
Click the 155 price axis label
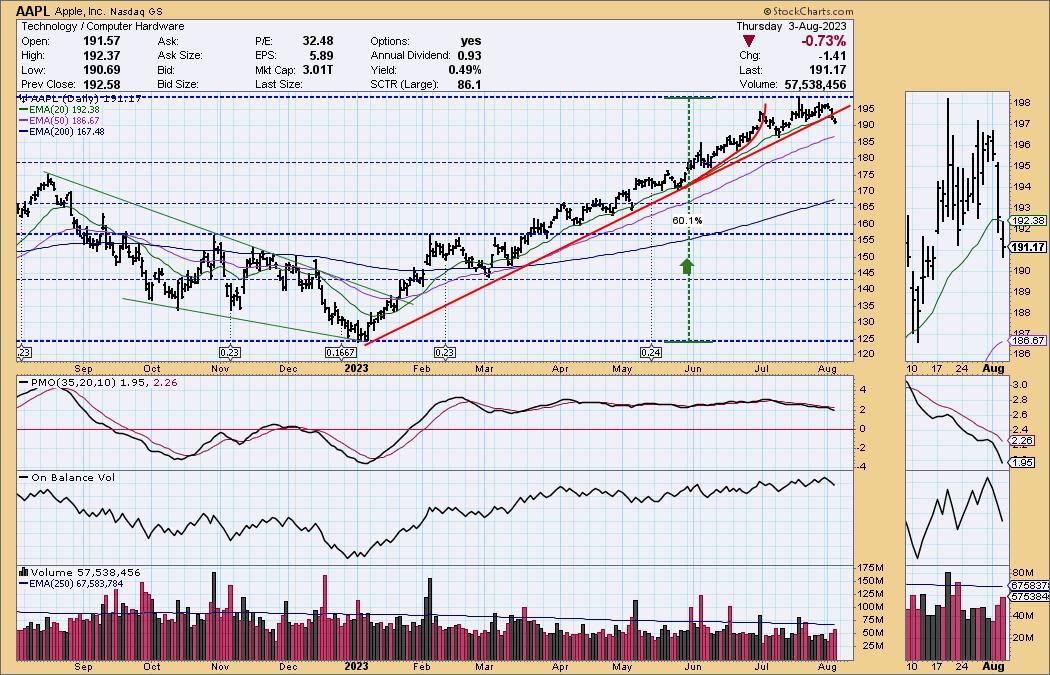pos(867,240)
